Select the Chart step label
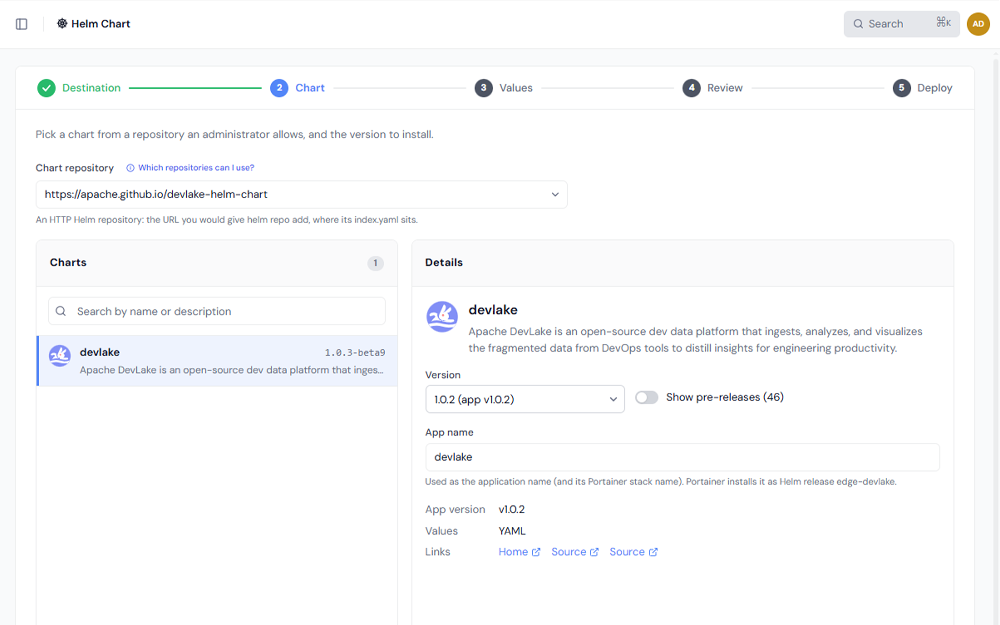1000x625 pixels. [310, 88]
